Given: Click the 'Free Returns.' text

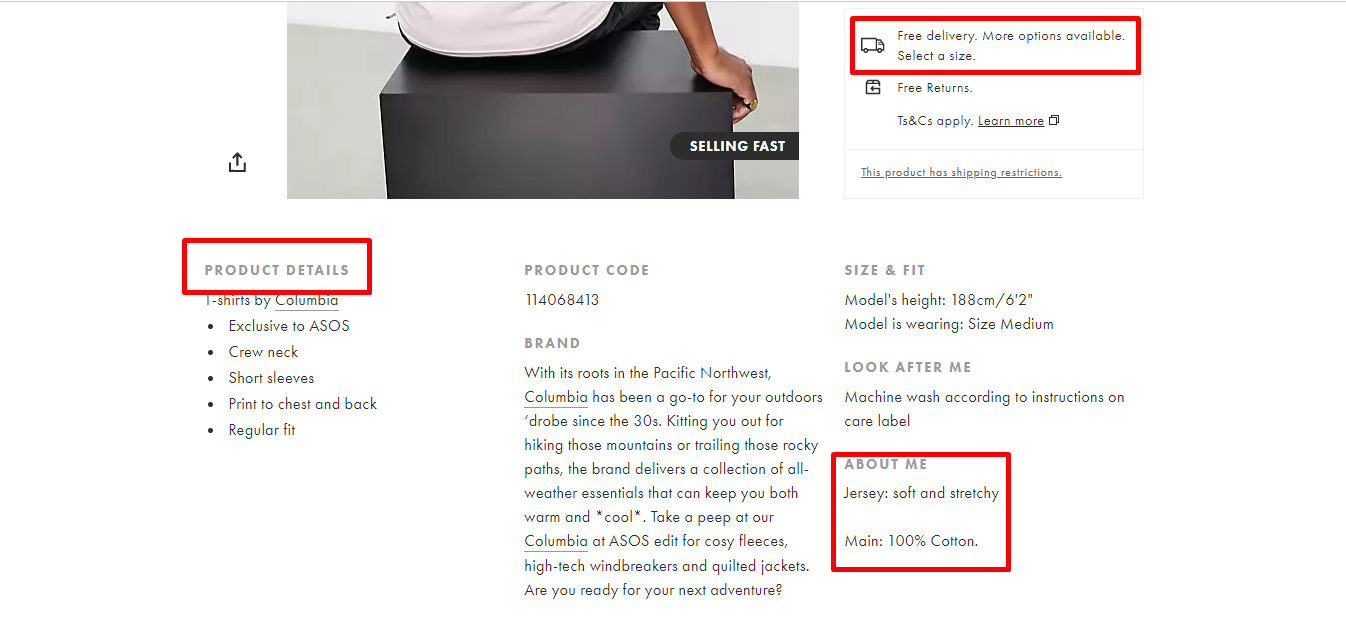Looking at the screenshot, I should coord(935,88).
